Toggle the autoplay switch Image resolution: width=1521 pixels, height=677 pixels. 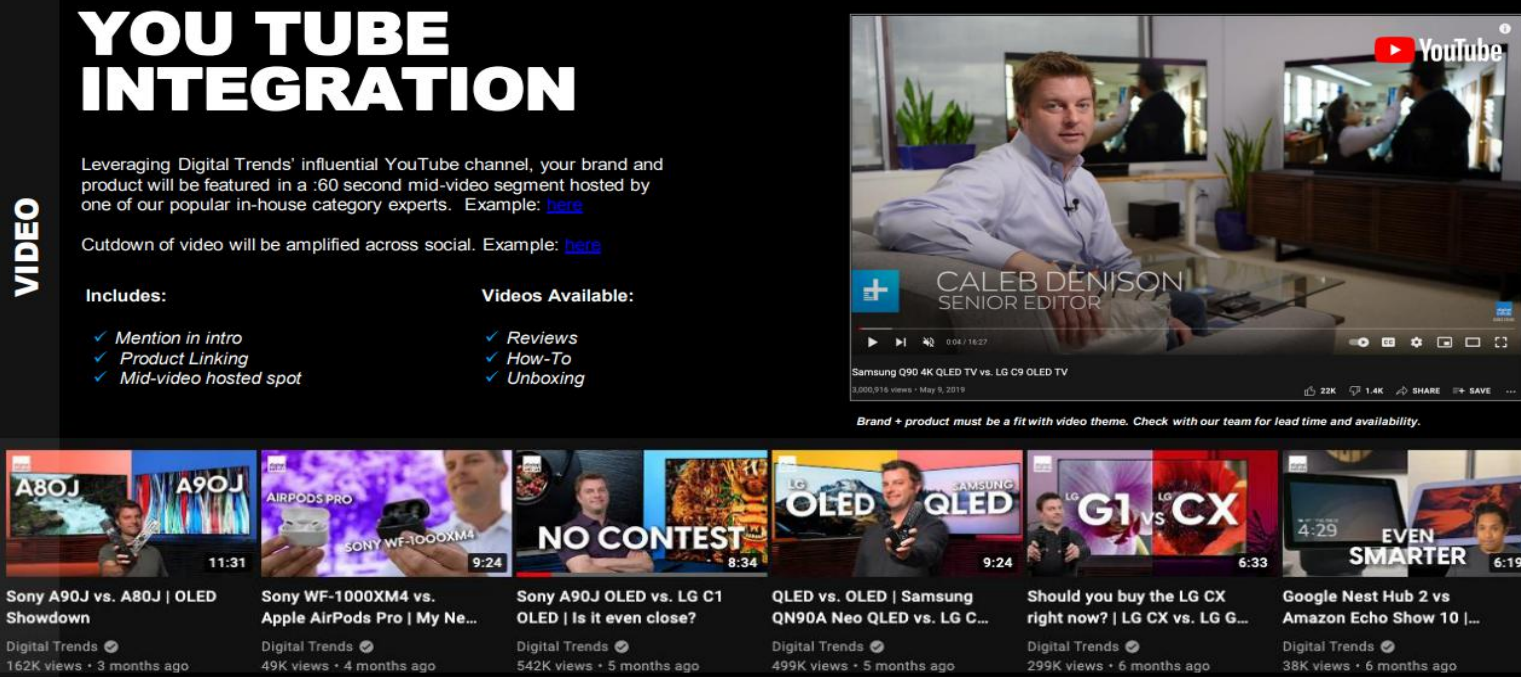click(x=1359, y=342)
